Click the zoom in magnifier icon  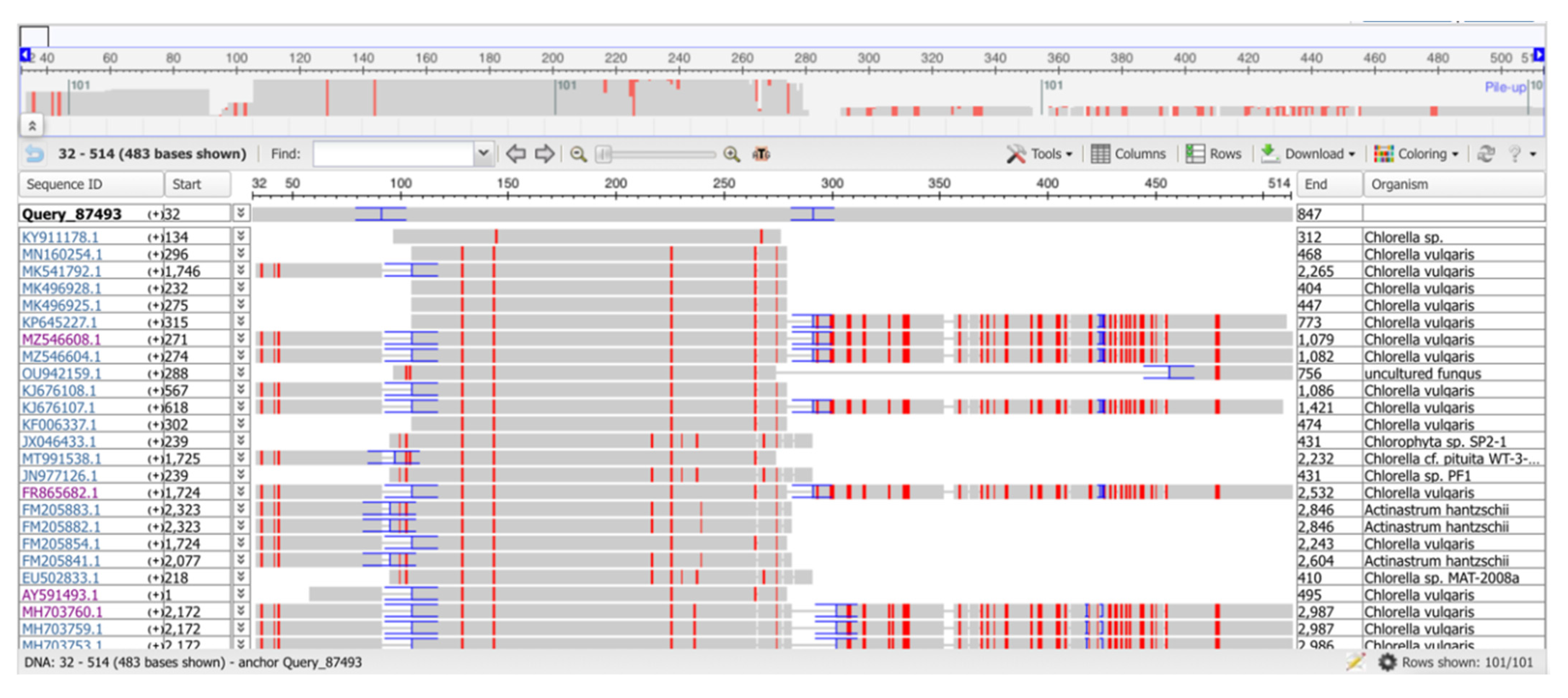pos(731,154)
